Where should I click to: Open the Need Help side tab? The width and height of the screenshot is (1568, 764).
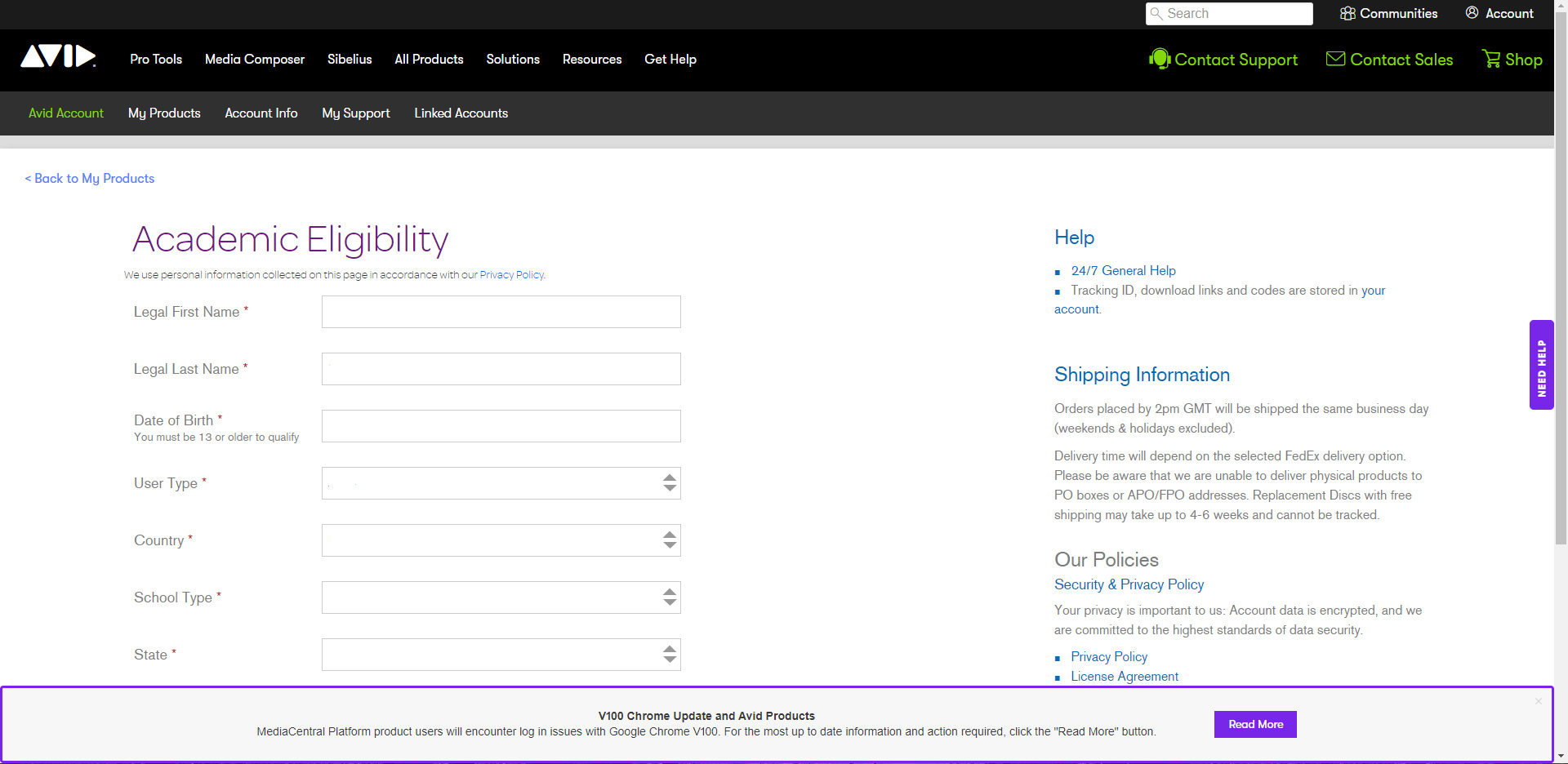[1542, 365]
